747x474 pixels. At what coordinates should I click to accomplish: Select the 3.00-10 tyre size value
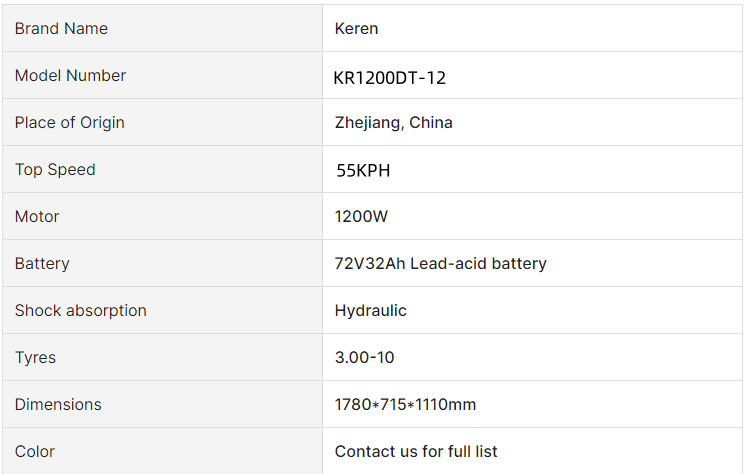pos(364,357)
